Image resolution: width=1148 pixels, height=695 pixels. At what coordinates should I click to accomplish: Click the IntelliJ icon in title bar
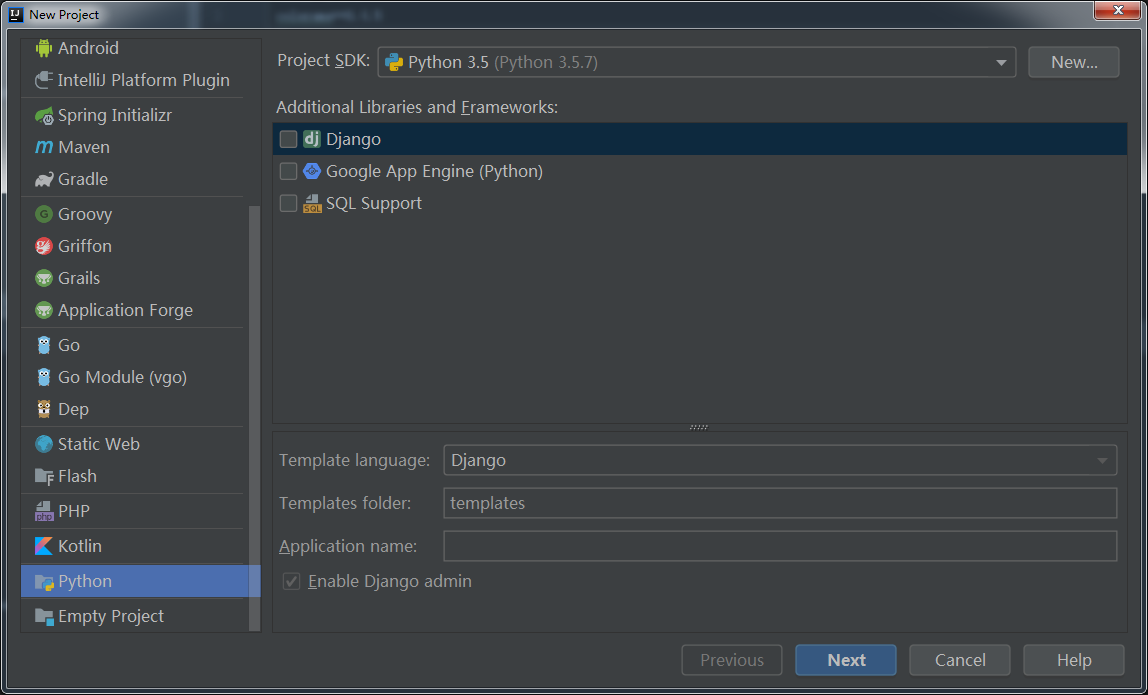[x=16, y=14]
